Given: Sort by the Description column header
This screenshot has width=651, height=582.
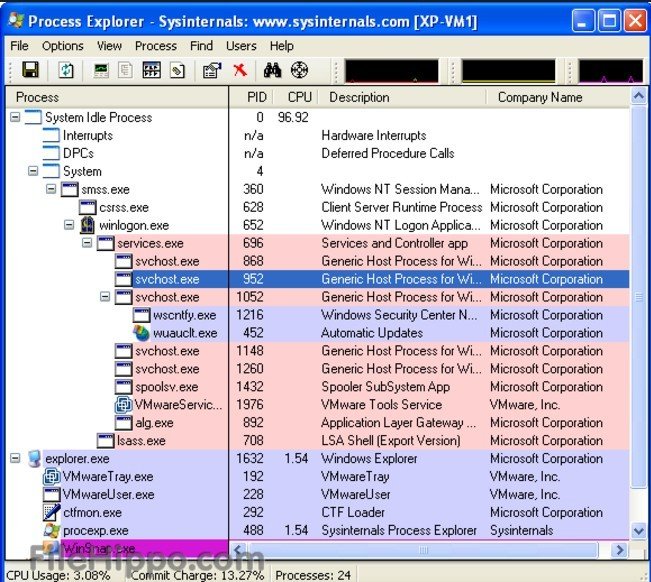Looking at the screenshot, I should pyautogui.click(x=401, y=97).
